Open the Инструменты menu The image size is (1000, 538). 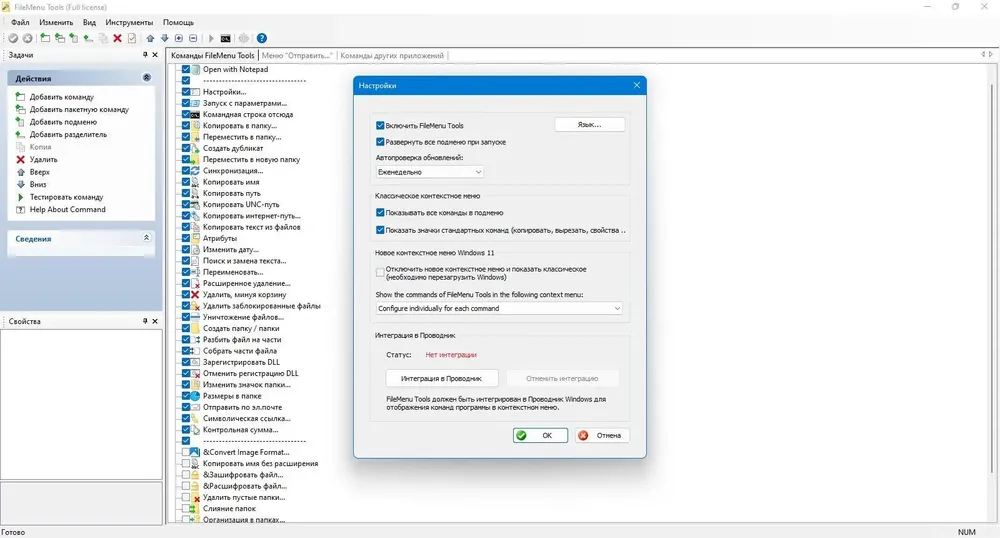tap(129, 22)
